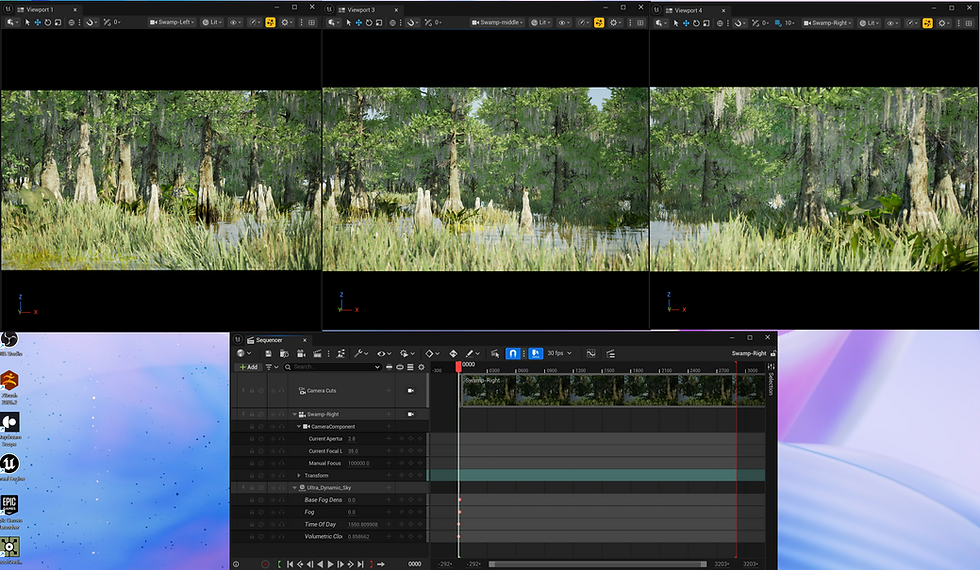
Task: Switch to the Sequencer tab
Action: tap(269, 340)
